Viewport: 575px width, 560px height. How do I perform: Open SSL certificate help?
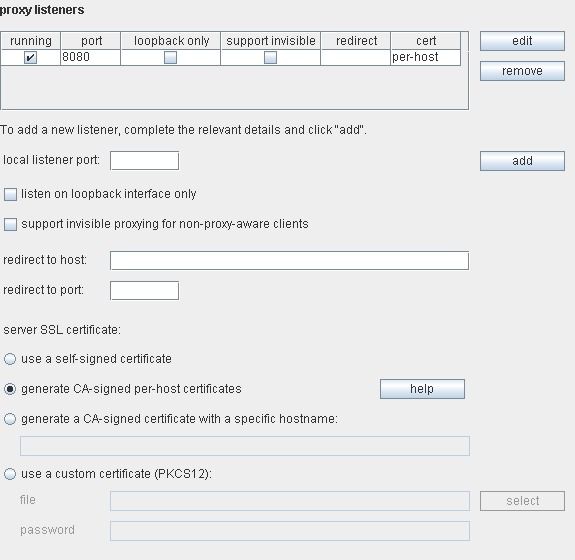[x=422, y=389]
